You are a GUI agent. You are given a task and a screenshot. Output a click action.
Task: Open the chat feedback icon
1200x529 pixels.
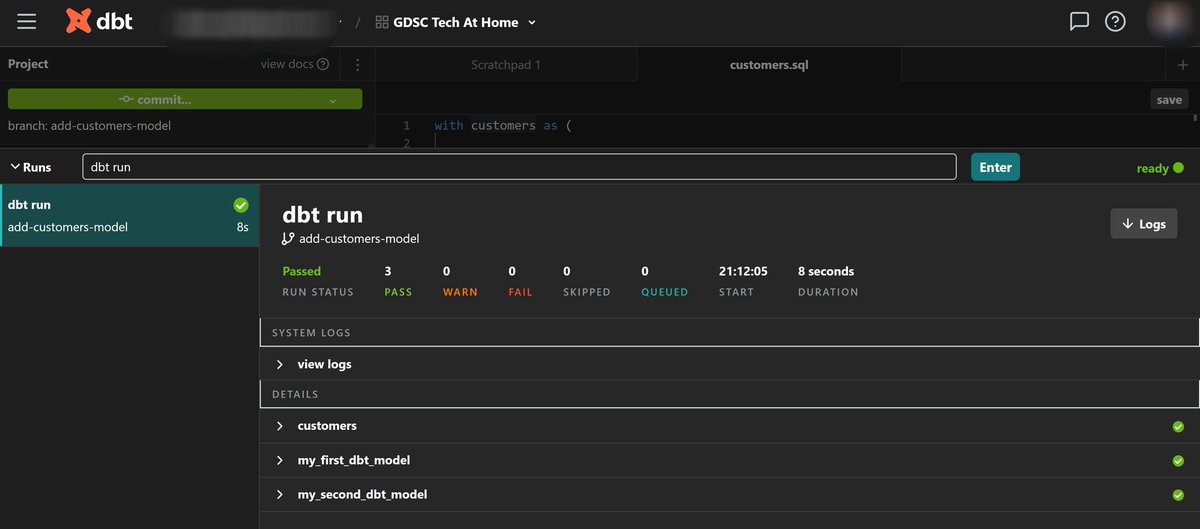pos(1079,21)
